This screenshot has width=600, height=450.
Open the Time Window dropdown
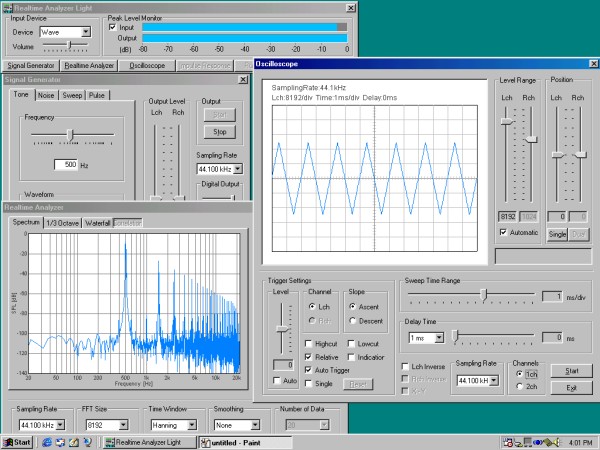tap(192, 425)
